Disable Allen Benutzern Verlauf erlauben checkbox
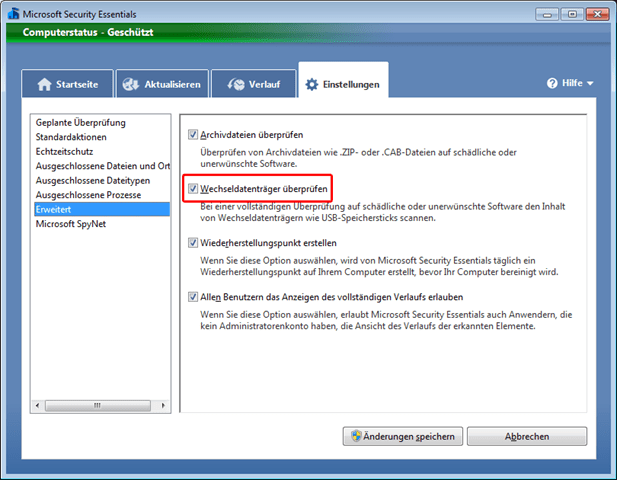Viewport: 617px width, 480px height. 193,297
